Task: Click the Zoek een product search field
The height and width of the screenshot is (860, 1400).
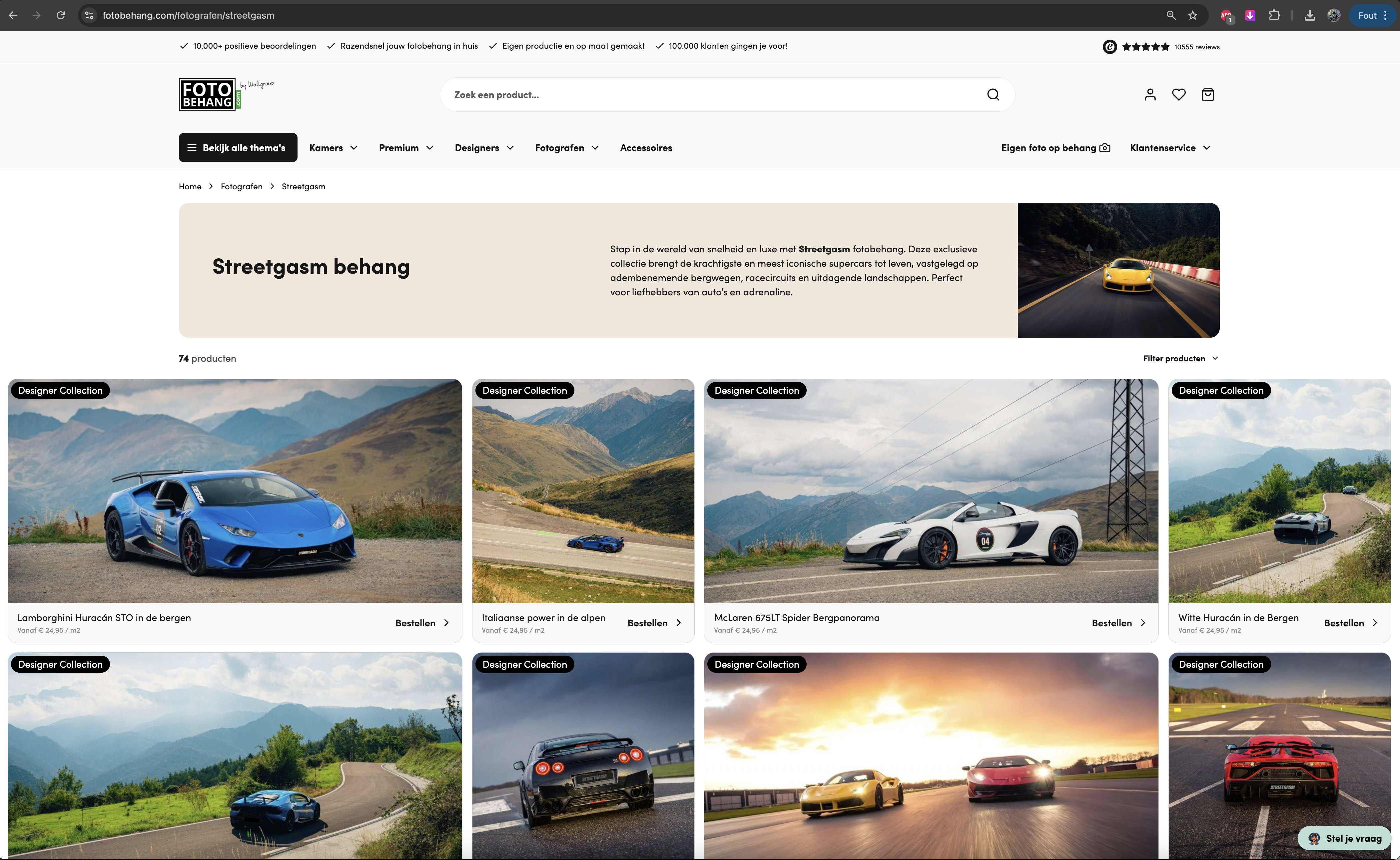Action: pos(711,94)
